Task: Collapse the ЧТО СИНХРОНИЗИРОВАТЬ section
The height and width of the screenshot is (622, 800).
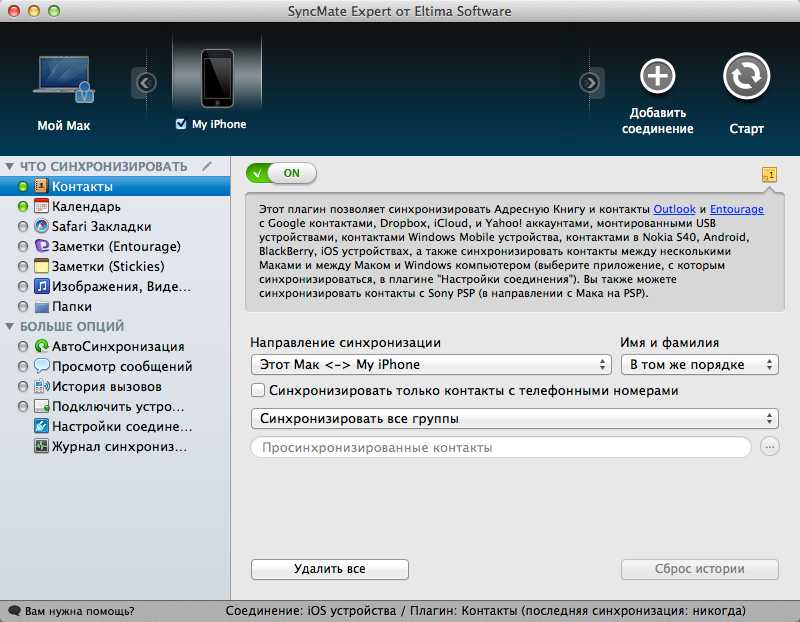Action: [x=9, y=166]
